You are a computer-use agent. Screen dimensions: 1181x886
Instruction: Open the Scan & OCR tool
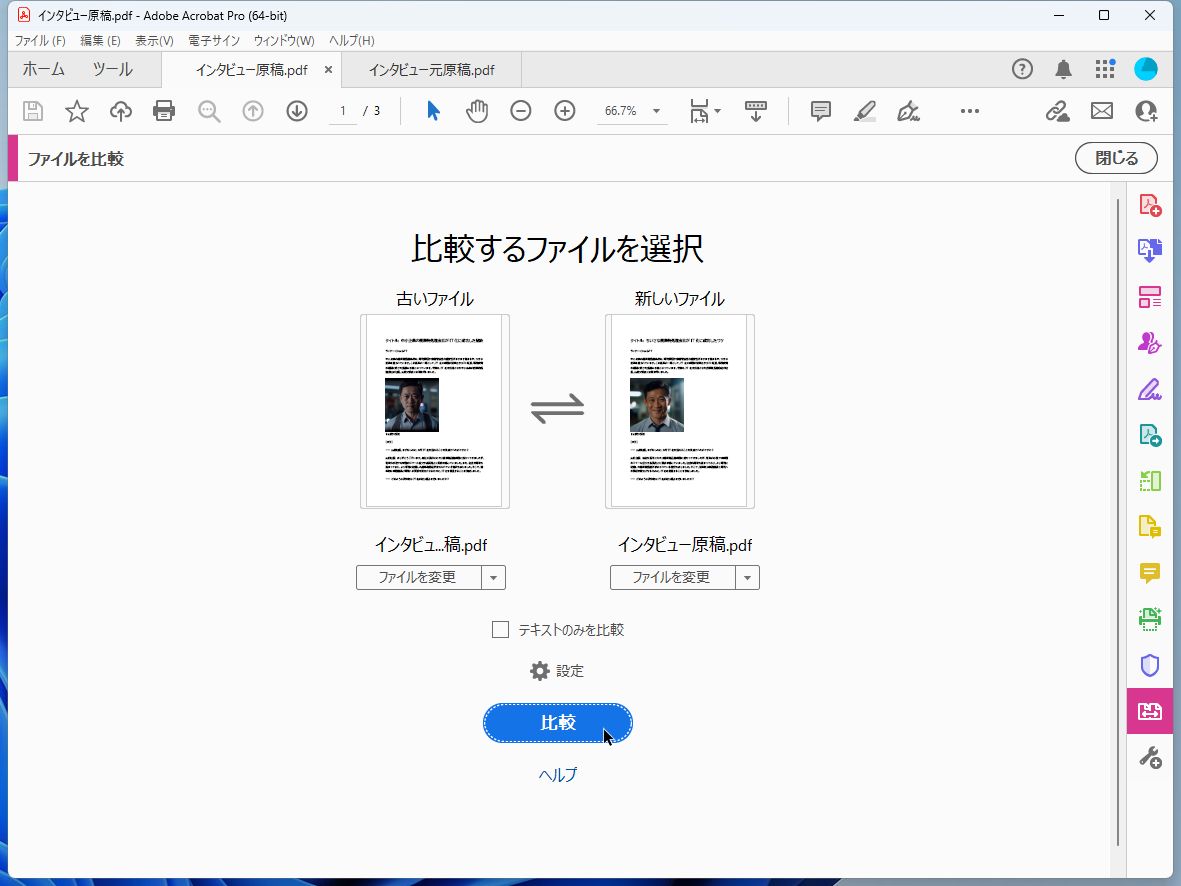[1149, 618]
